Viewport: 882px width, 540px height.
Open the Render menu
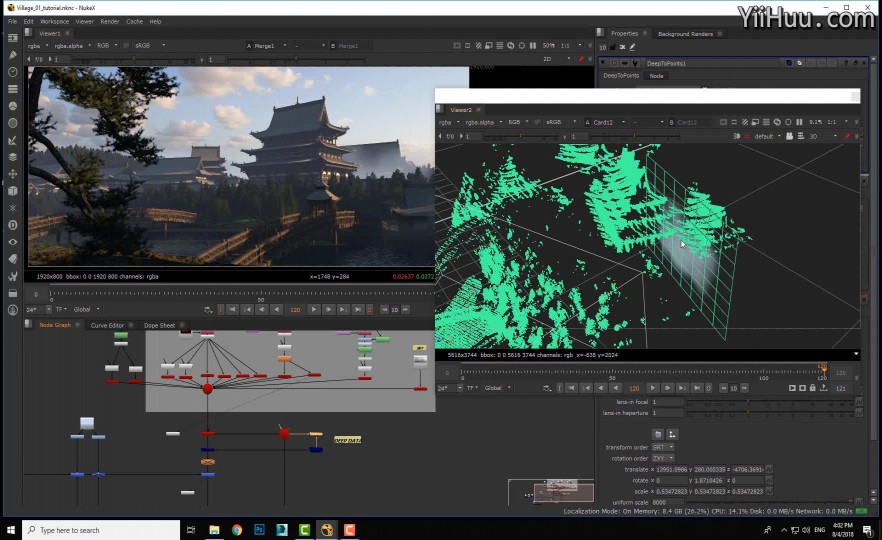110,21
